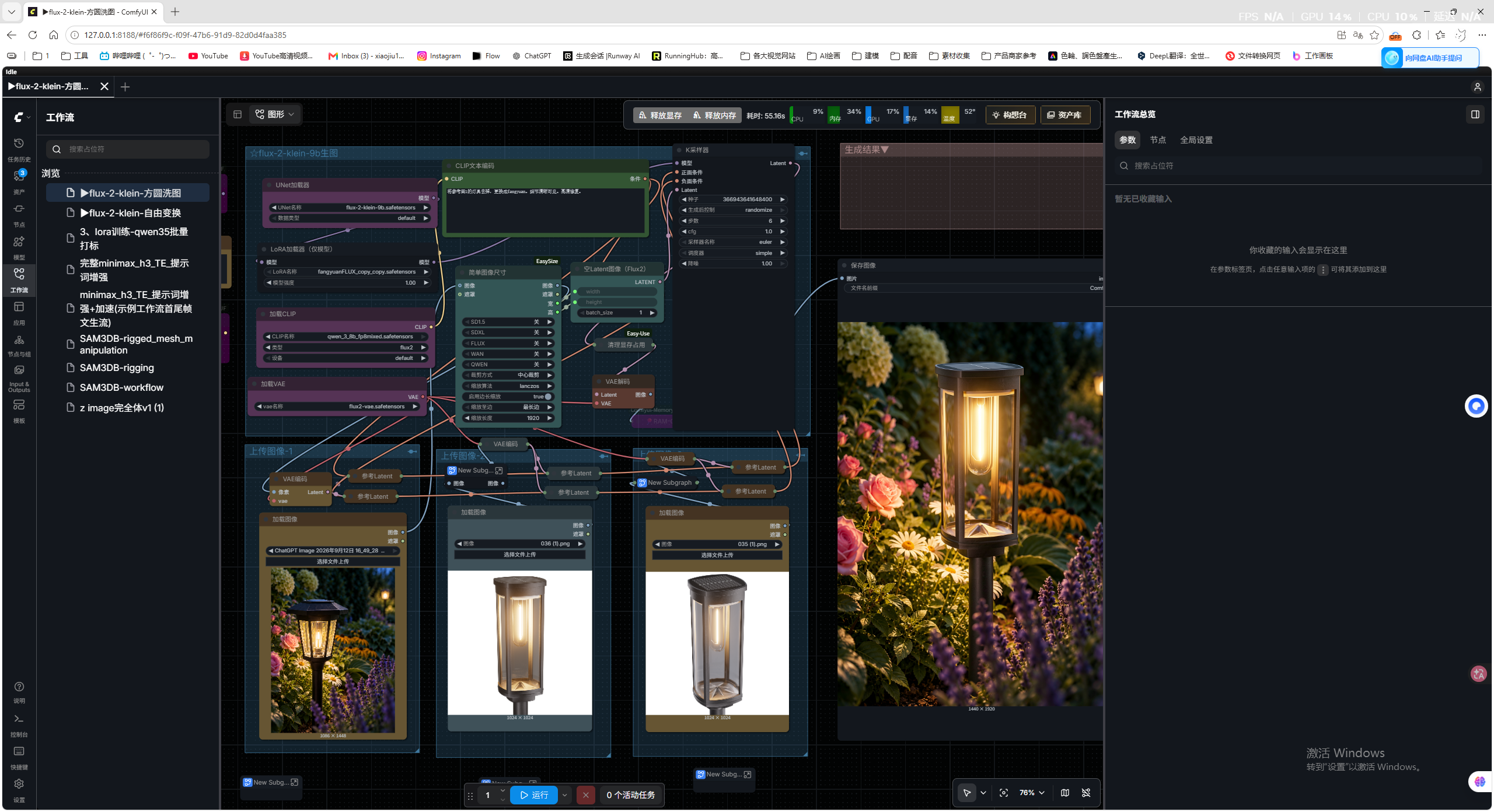Open the 快捷键 keyboard shortcuts icon
The width and height of the screenshot is (1494, 812).
pos(19,757)
